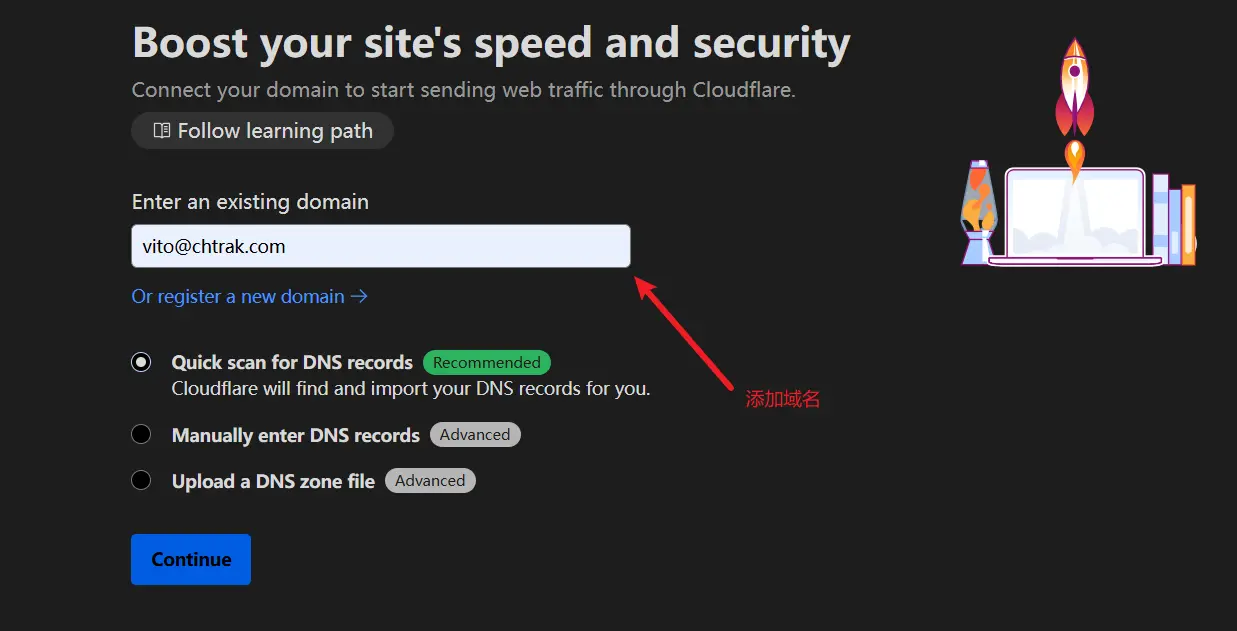The width and height of the screenshot is (1237, 631).
Task: Select the Quick scan for DNS records radio button
Action: pos(141,362)
